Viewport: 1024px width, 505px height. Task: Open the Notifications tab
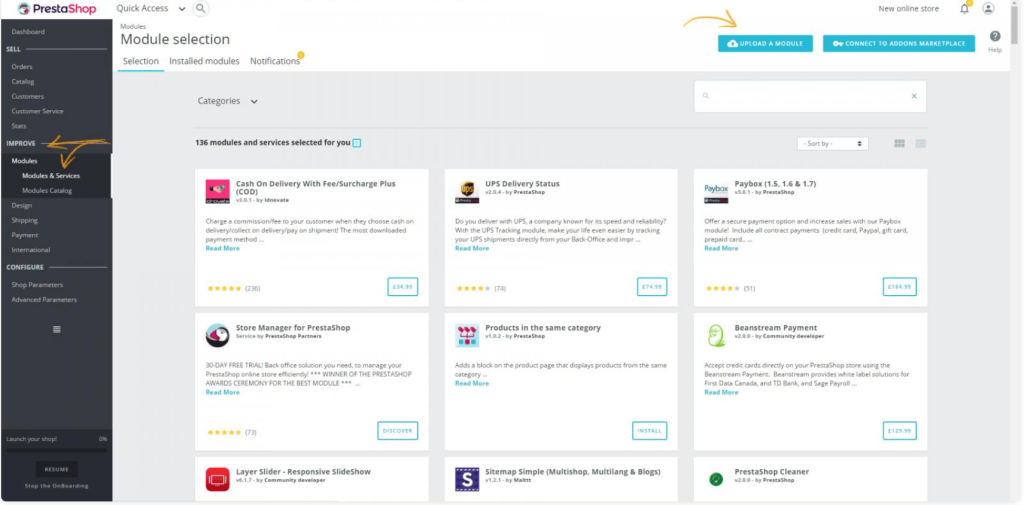click(275, 61)
